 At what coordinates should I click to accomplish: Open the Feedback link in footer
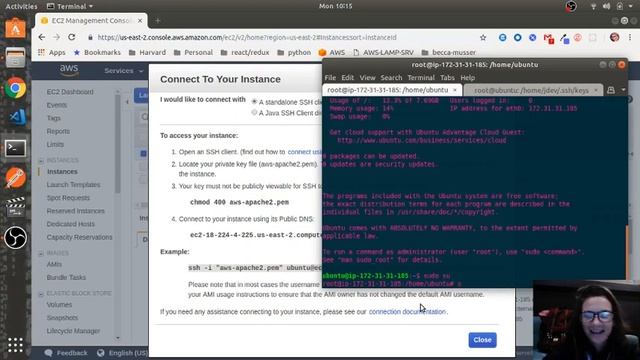coord(67,353)
